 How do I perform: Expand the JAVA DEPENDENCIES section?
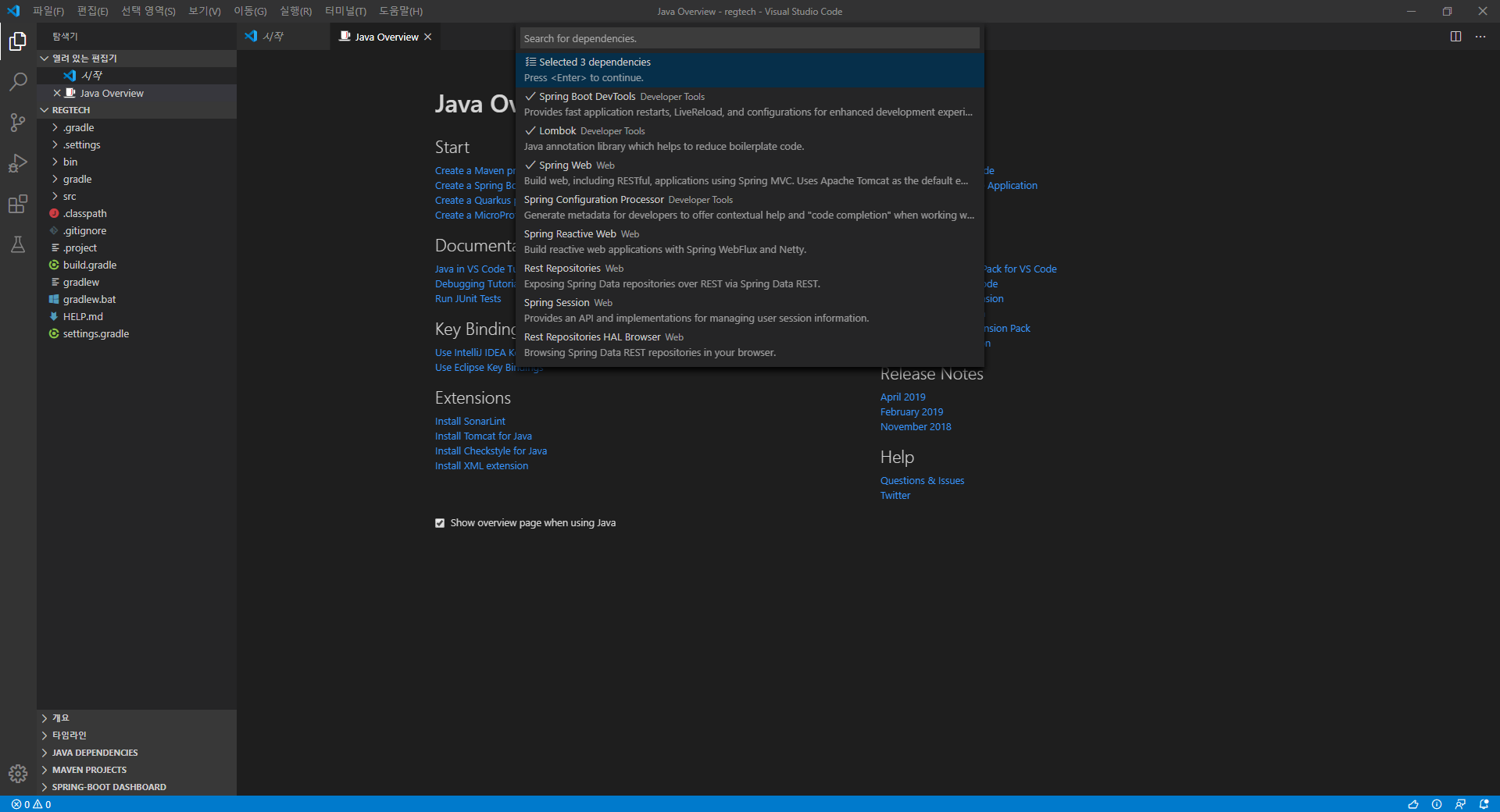(x=95, y=753)
